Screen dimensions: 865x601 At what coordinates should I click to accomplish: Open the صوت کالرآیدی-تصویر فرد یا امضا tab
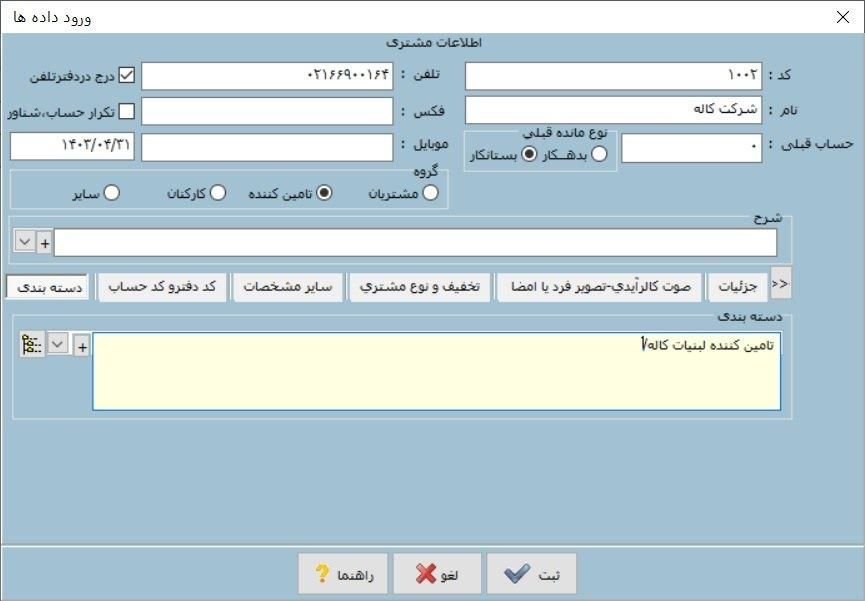(x=600, y=286)
